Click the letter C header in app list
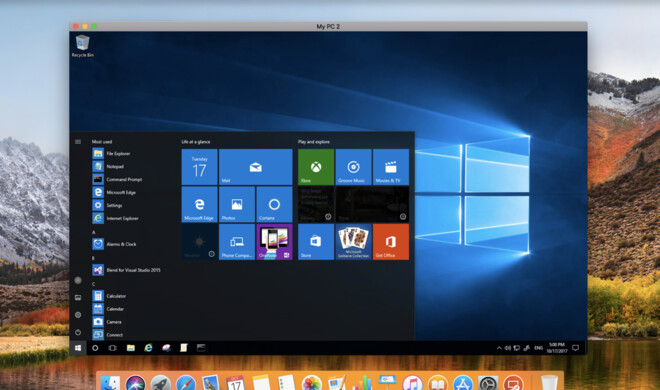This screenshot has height=390, width=660. click(x=93, y=284)
